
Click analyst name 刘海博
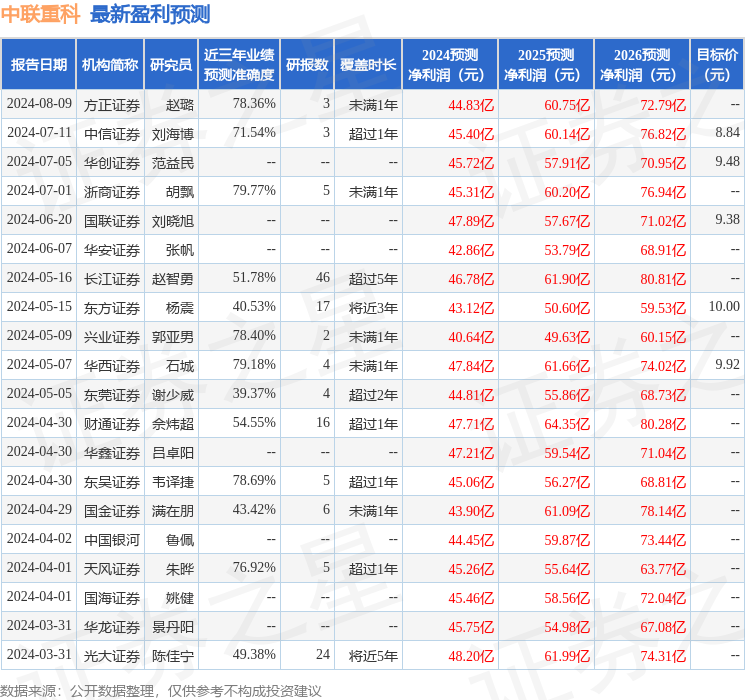tap(173, 134)
